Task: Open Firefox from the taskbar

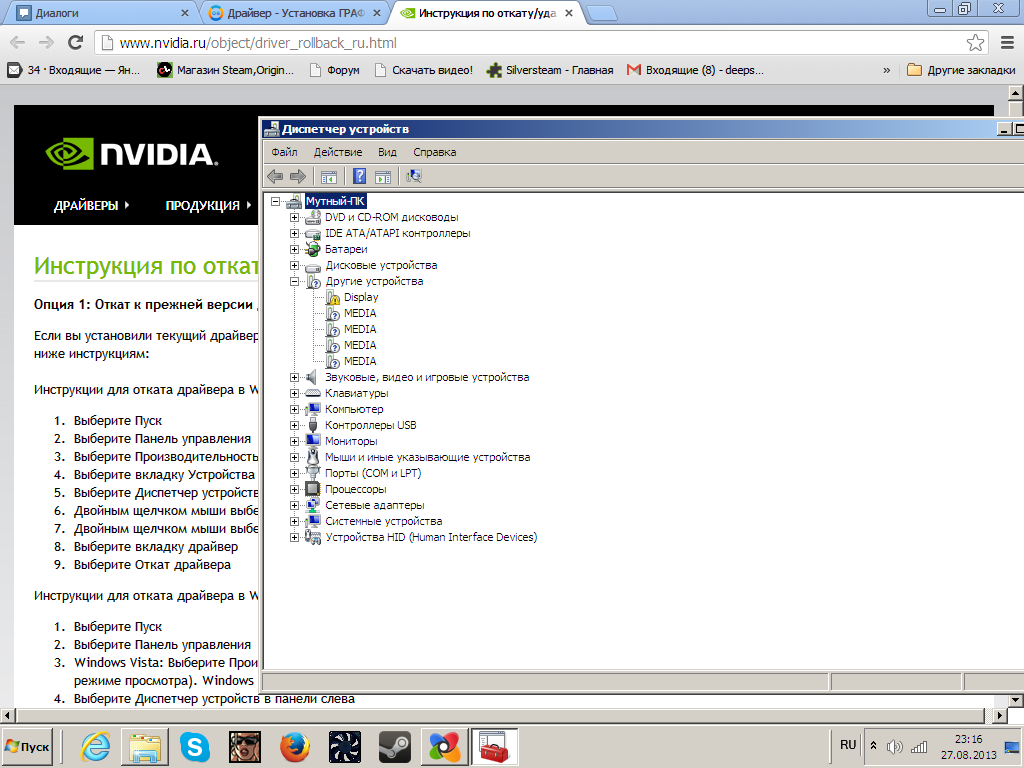Action: (x=295, y=746)
